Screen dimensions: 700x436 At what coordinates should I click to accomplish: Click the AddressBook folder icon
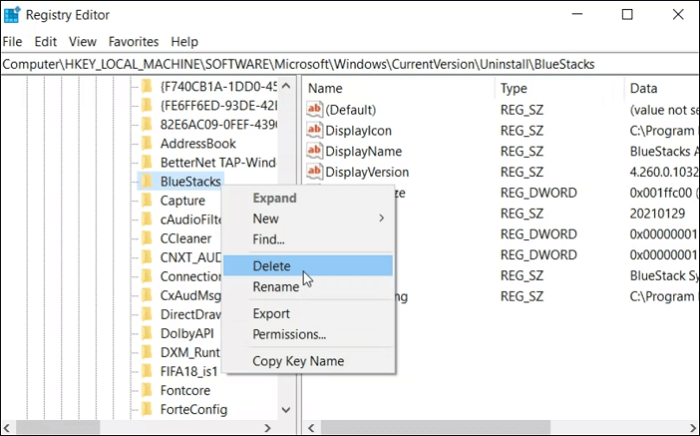click(x=147, y=143)
